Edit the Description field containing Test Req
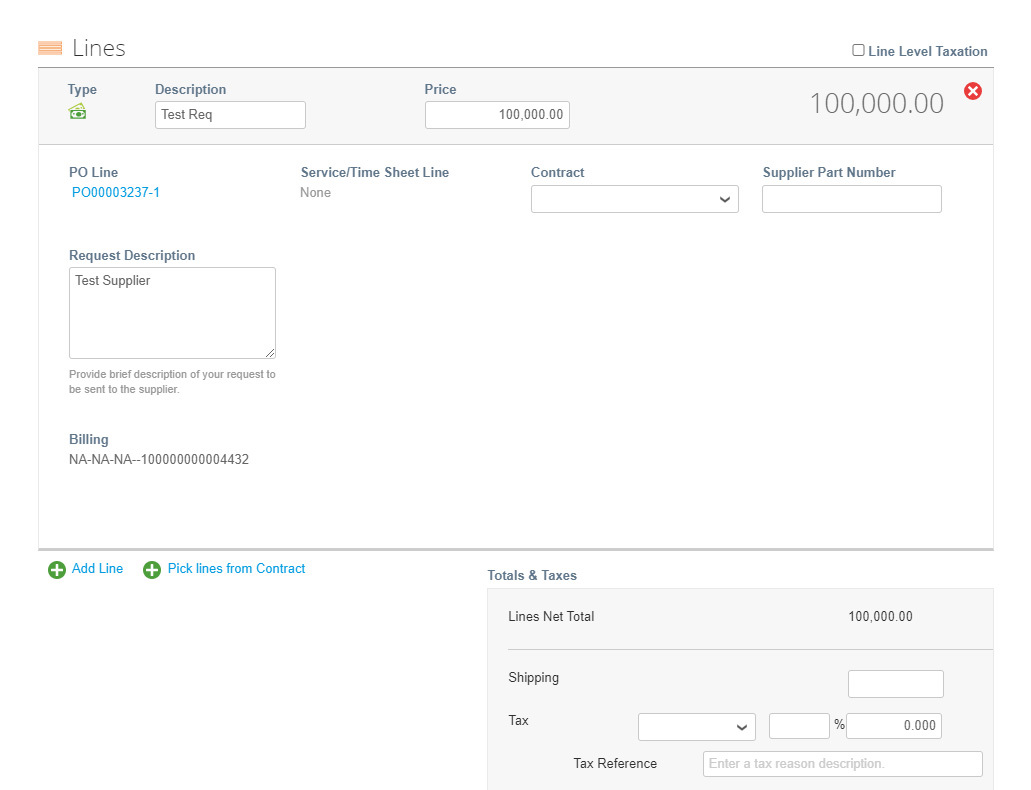The image size is (1031, 790). pos(230,114)
